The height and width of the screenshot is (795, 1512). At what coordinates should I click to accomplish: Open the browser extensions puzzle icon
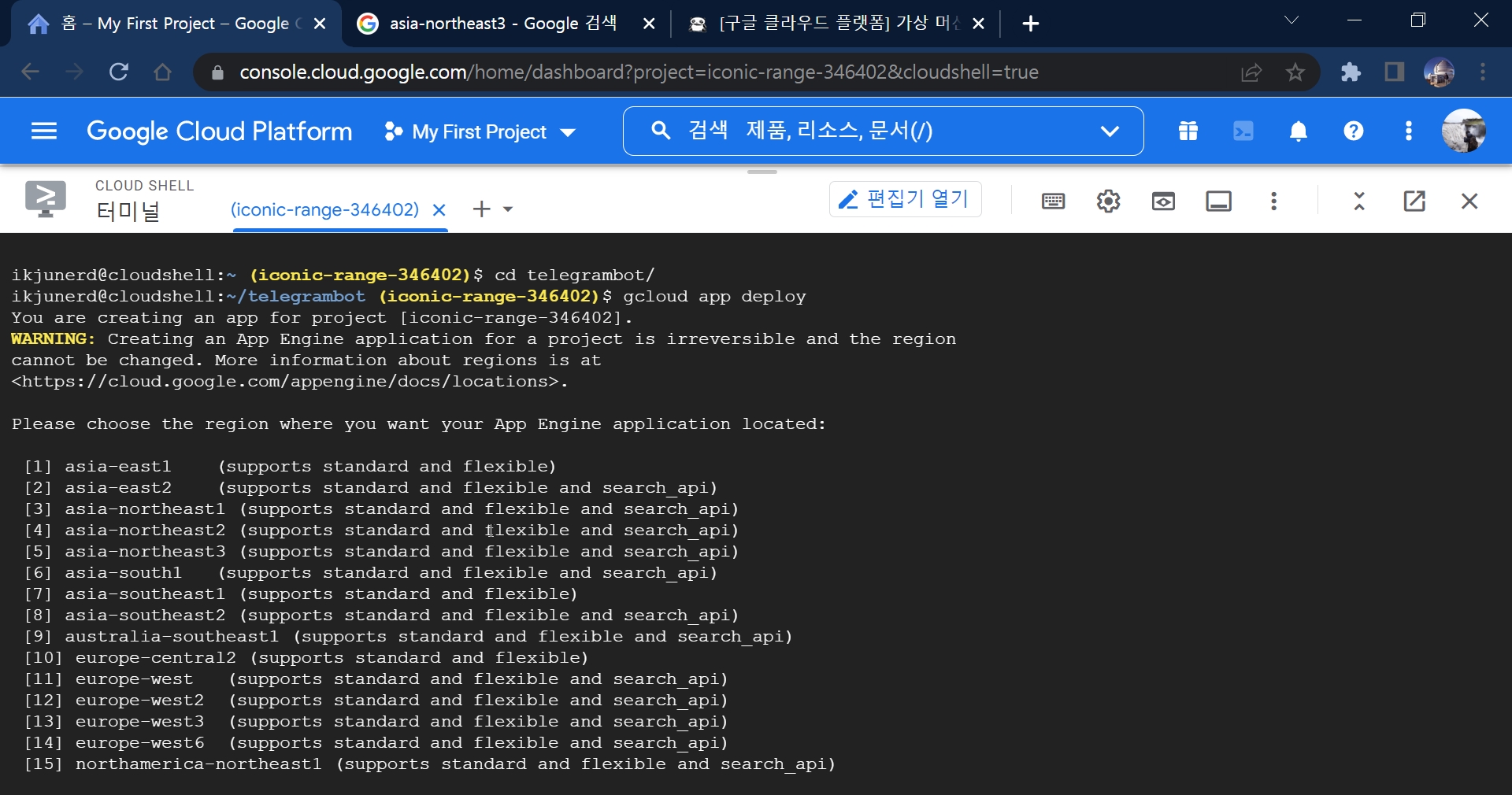coord(1351,72)
